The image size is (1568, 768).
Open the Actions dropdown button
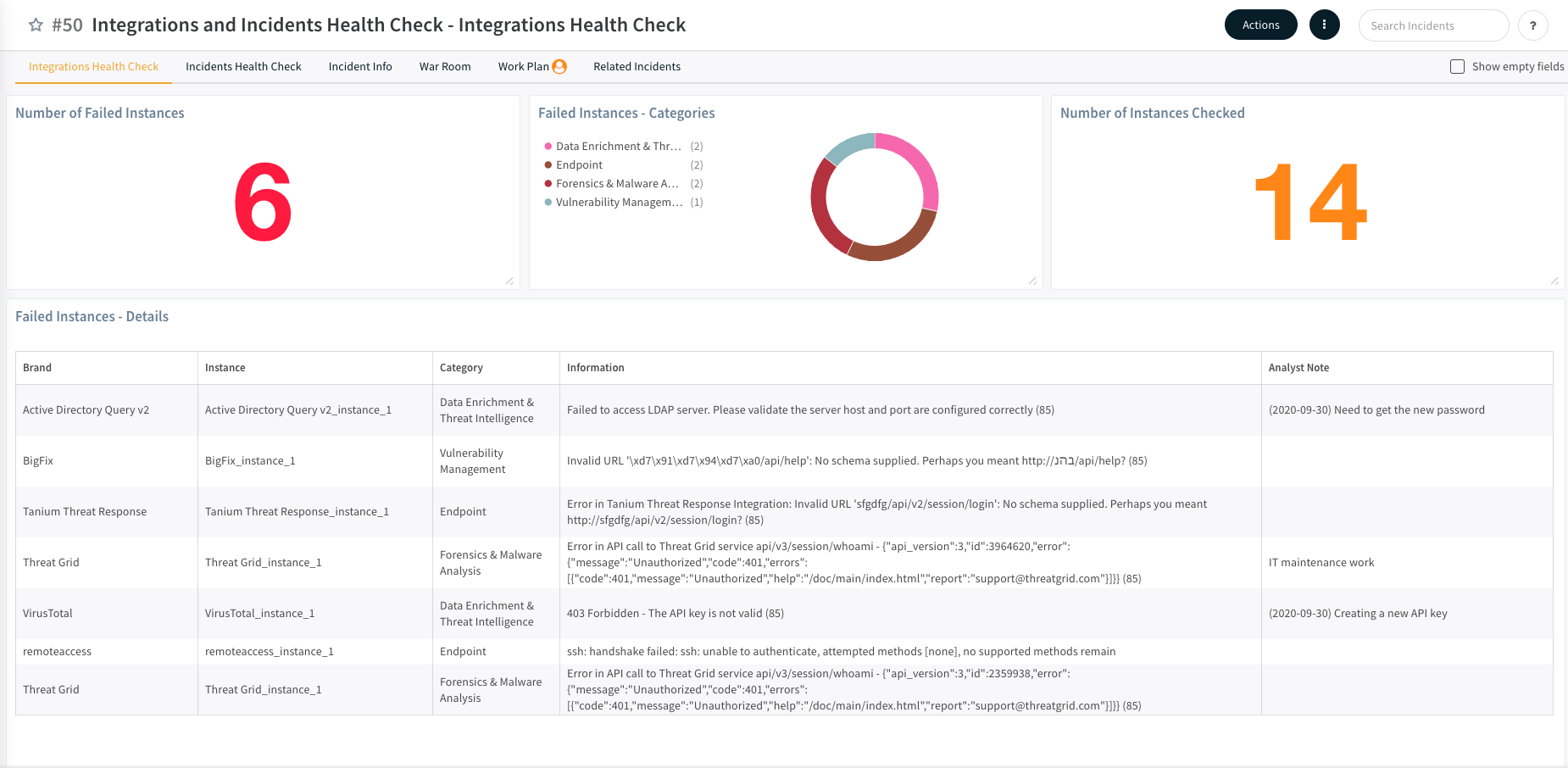1260,25
